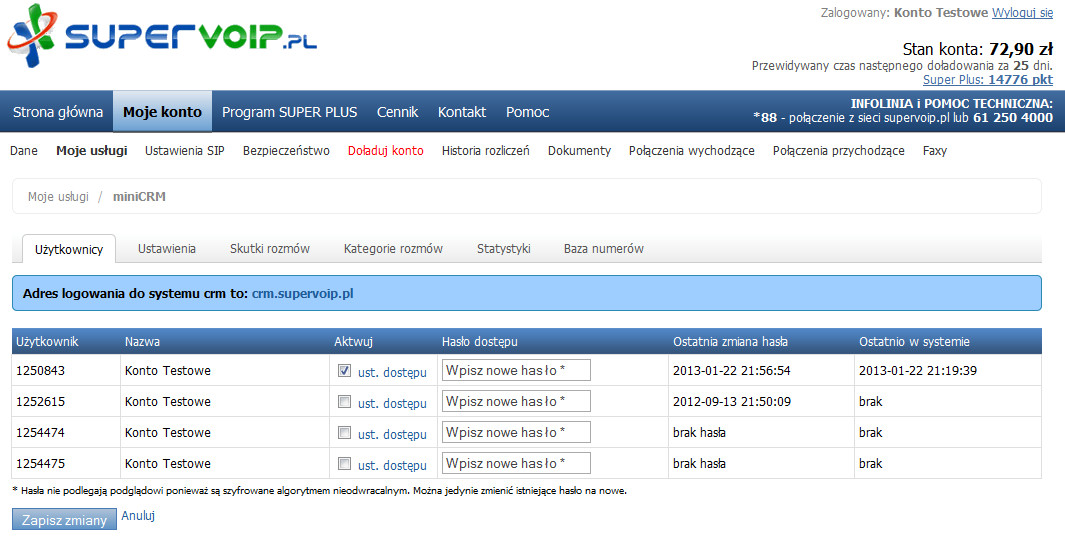The width and height of the screenshot is (1065, 543).
Task: Click Hasło dostępu column header
Action: point(480,342)
